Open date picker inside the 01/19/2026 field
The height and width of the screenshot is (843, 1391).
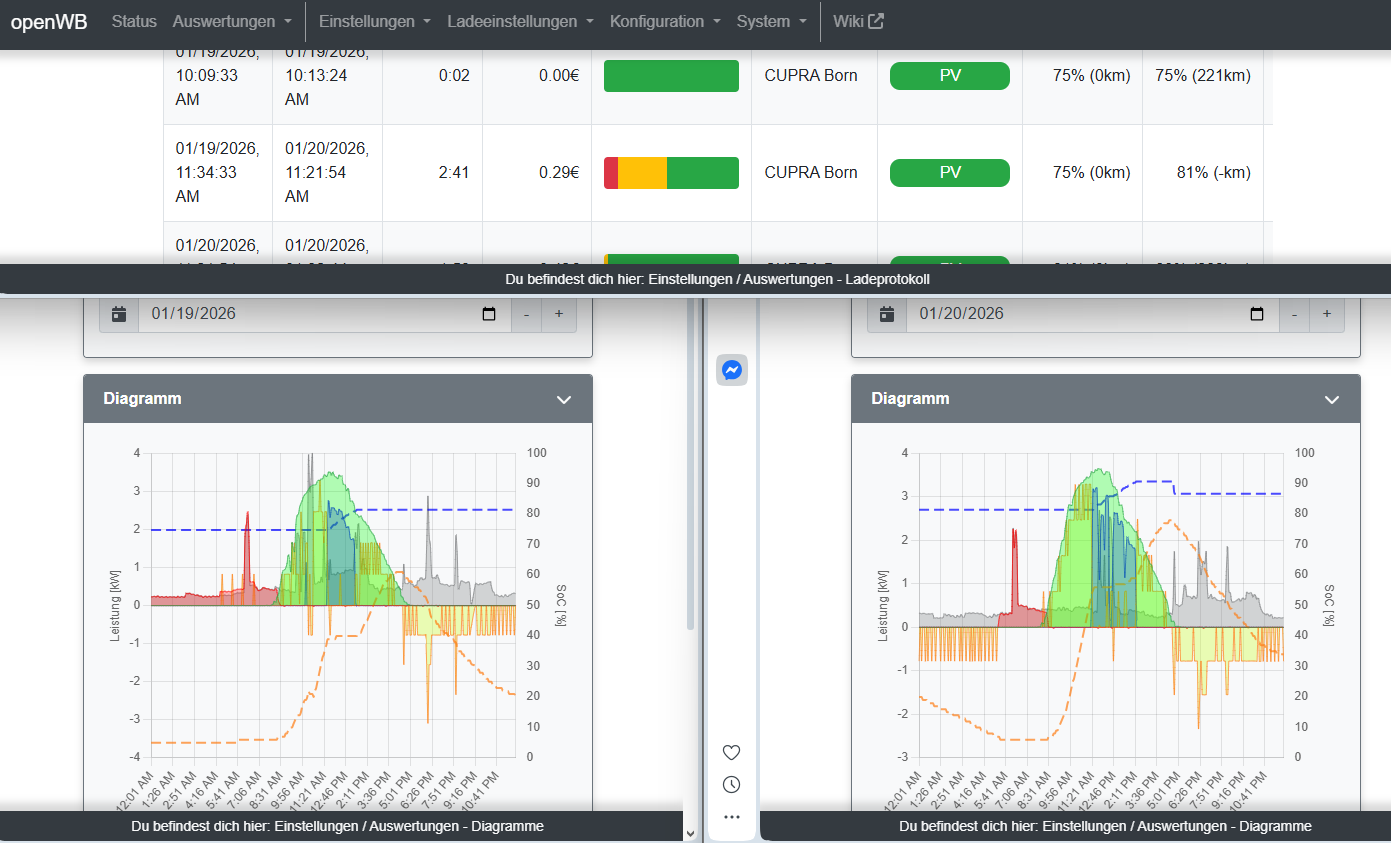click(489, 314)
